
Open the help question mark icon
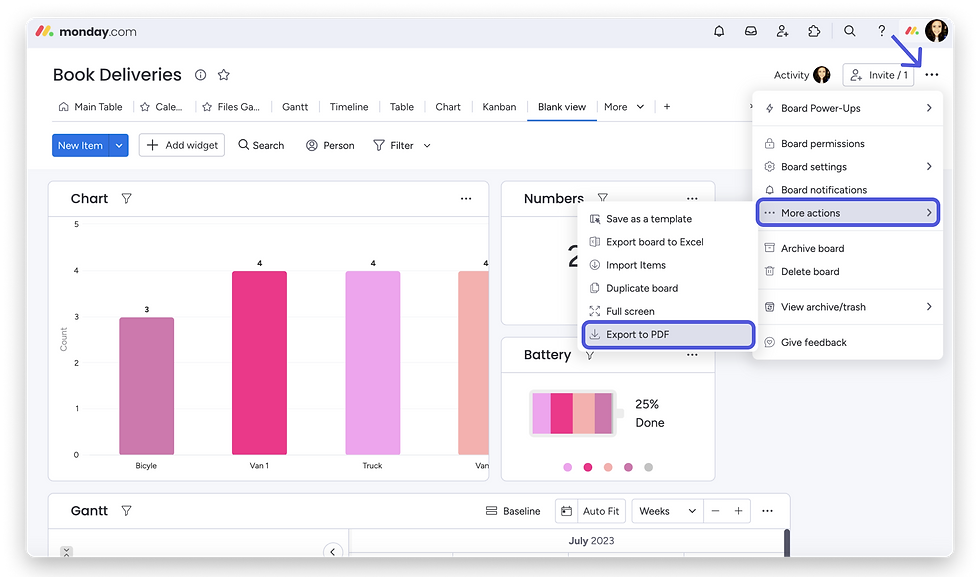tap(881, 31)
